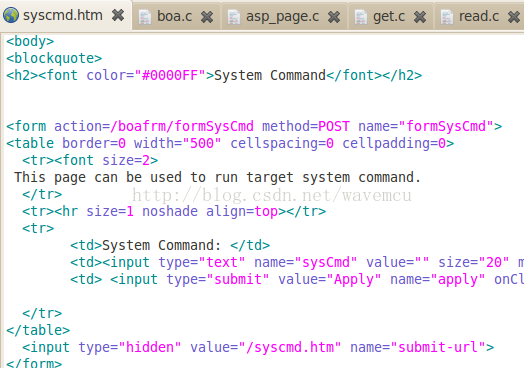Click the 'This page can be used' text line
Image resolution: width=524 pixels, height=368 pixels.
pyautogui.click(x=217, y=178)
